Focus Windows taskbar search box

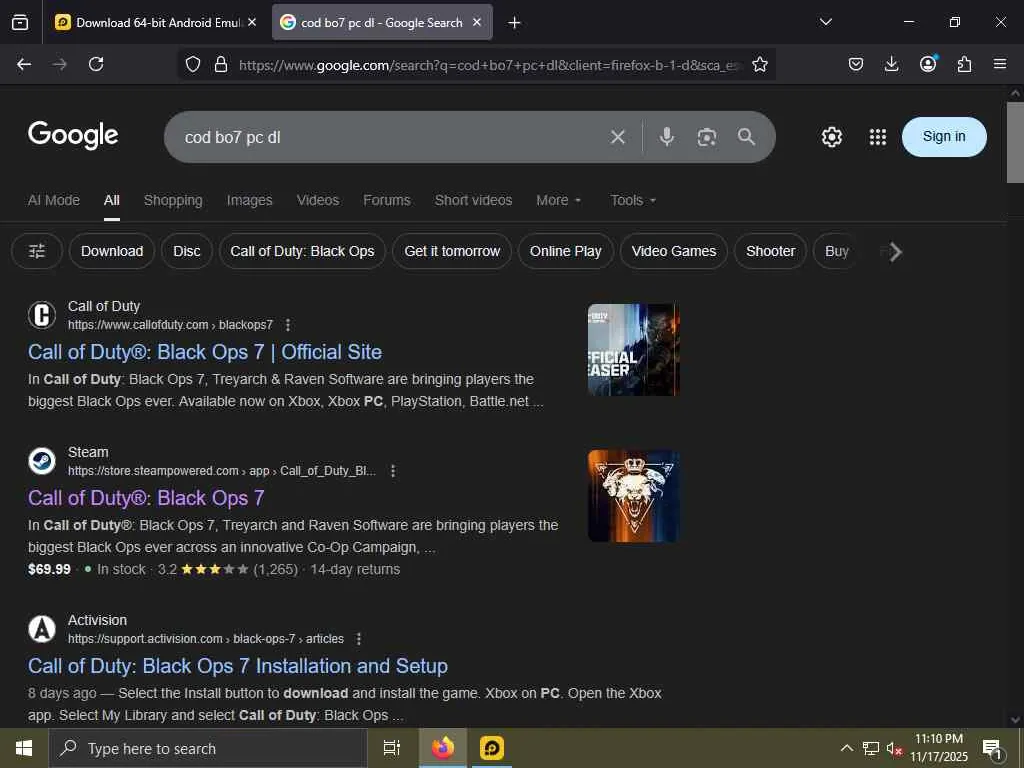click(x=208, y=748)
